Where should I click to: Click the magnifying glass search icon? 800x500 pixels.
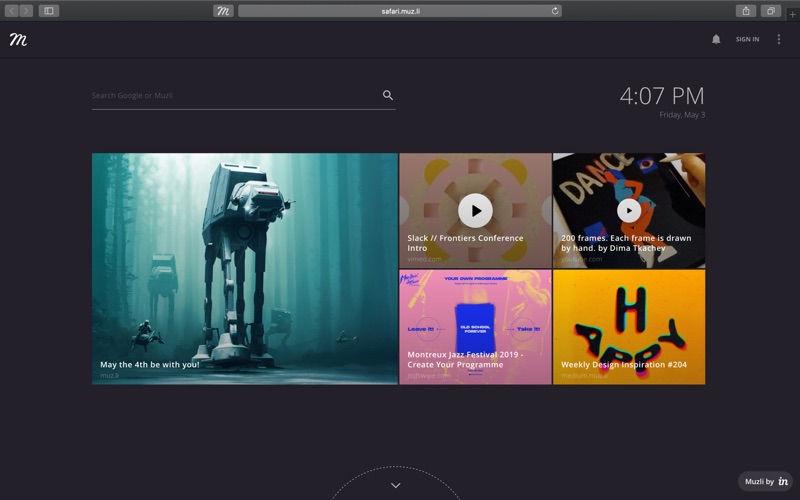388,95
